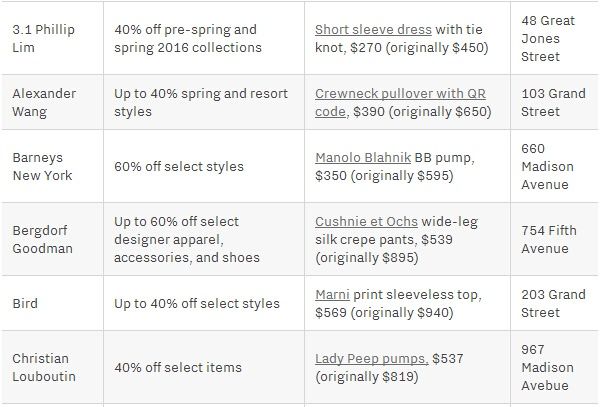Select the 967 Madison Avebue address

(x=547, y=368)
